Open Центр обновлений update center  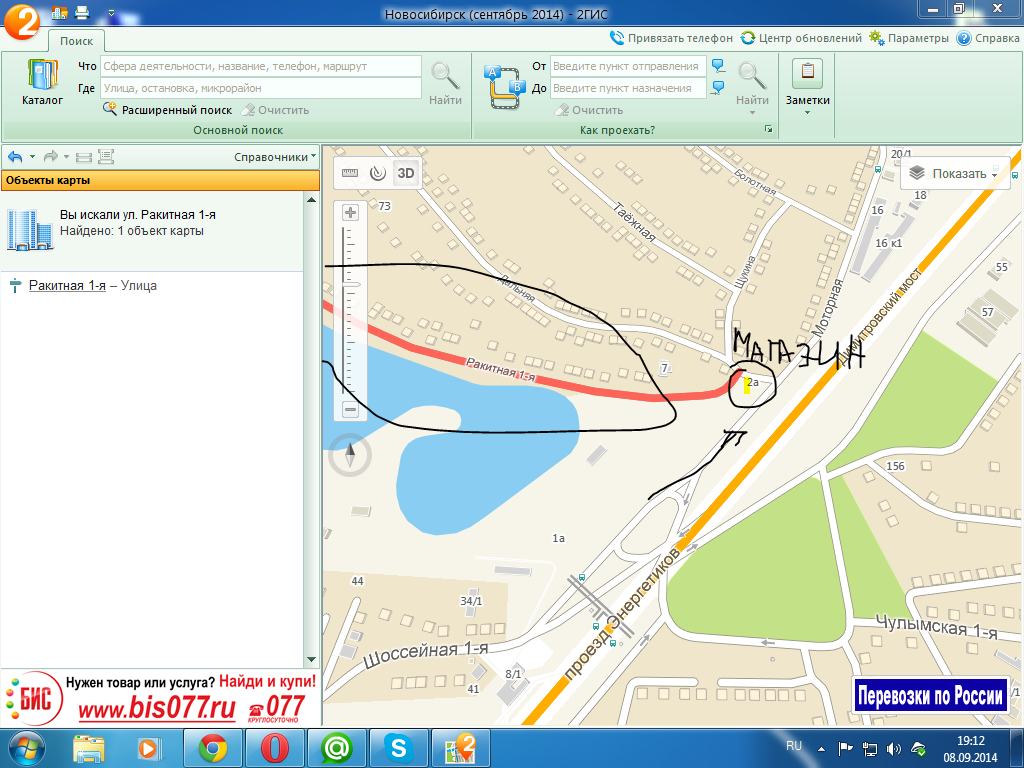pos(801,38)
